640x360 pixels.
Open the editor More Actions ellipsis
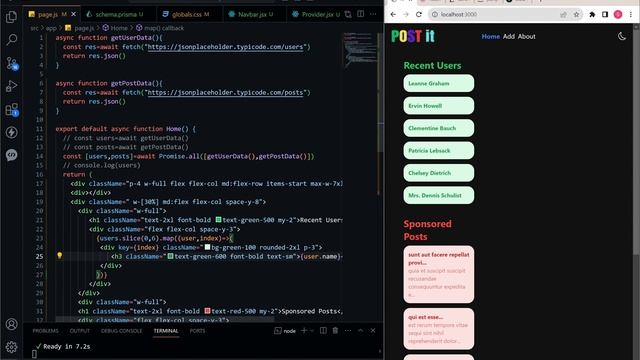point(373,14)
